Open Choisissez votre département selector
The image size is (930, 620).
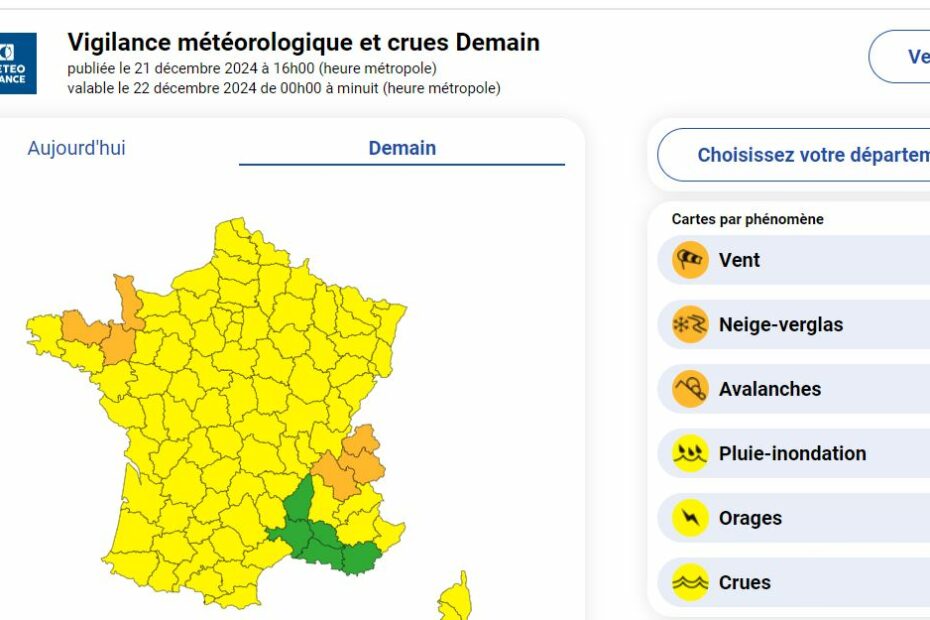pyautogui.click(x=794, y=155)
